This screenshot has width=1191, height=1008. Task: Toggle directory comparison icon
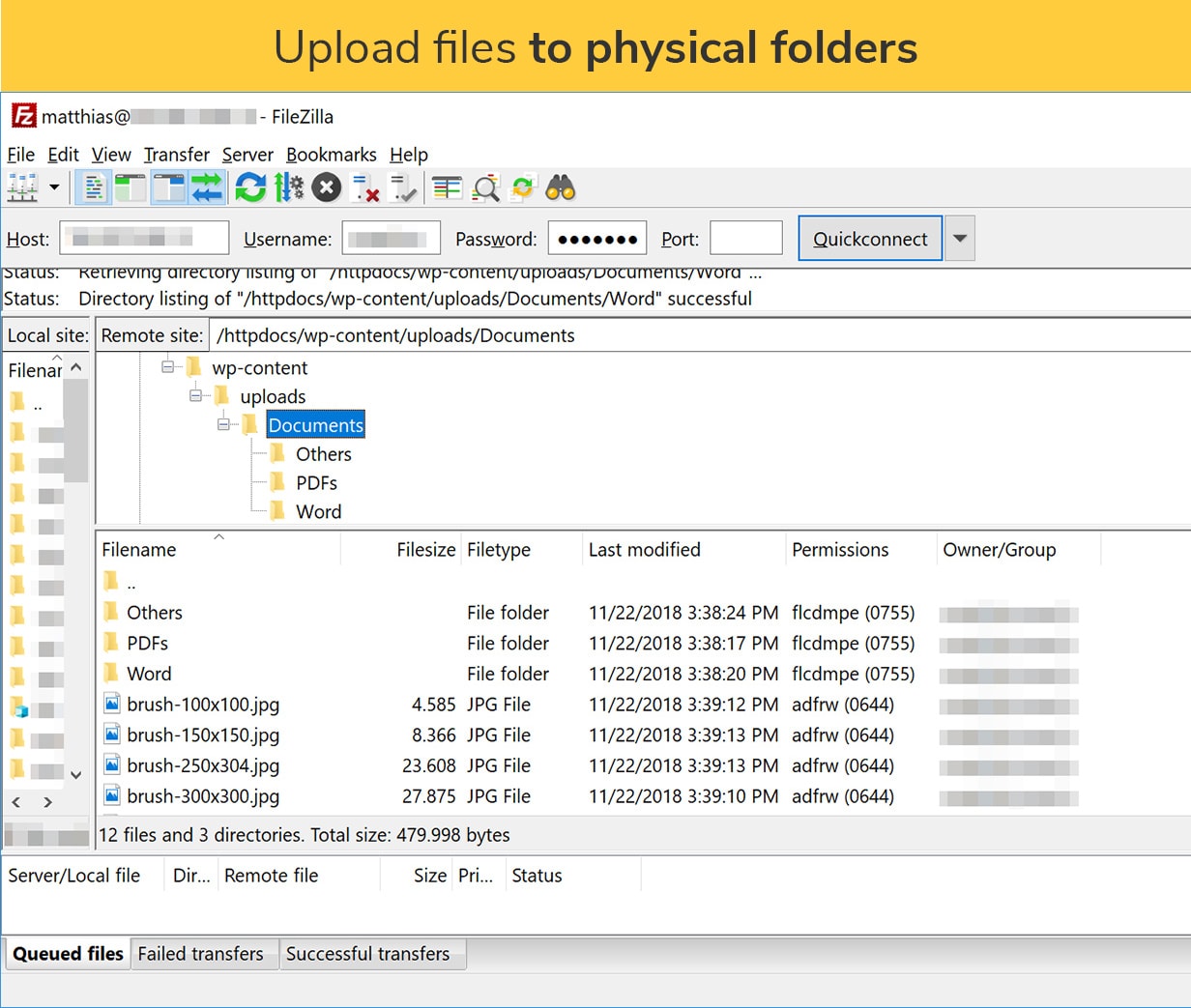pyautogui.click(x=485, y=187)
